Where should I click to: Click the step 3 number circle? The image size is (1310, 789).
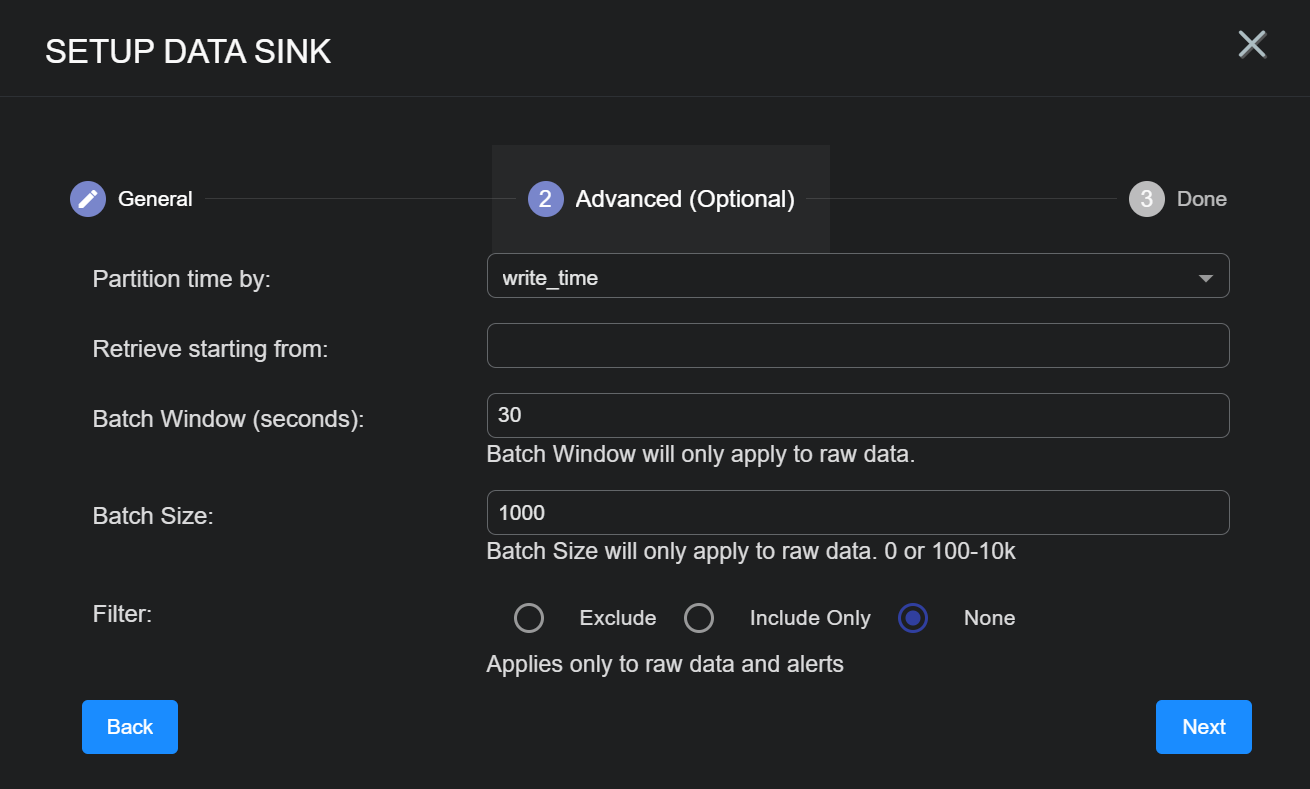(x=1146, y=199)
